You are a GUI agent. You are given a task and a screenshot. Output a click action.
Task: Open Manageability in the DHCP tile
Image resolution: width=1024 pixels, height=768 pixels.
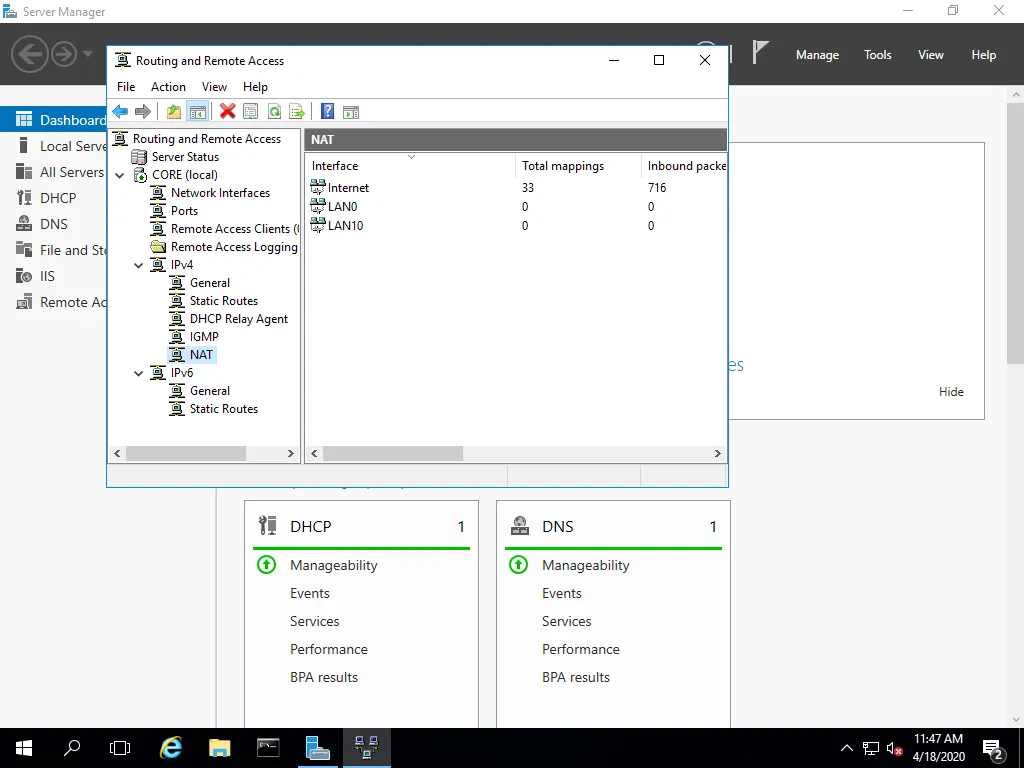[x=334, y=566]
